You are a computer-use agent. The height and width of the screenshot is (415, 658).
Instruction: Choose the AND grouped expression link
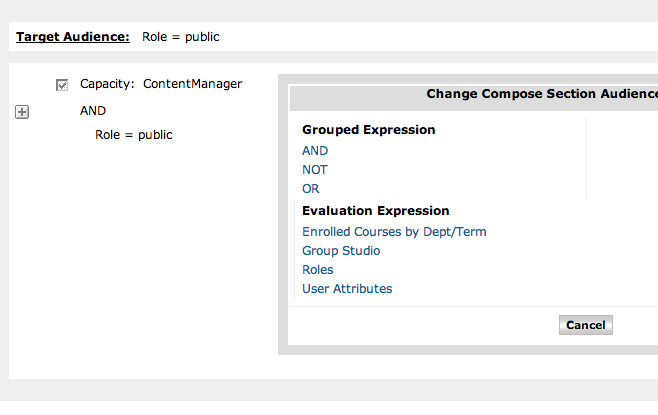coord(315,151)
